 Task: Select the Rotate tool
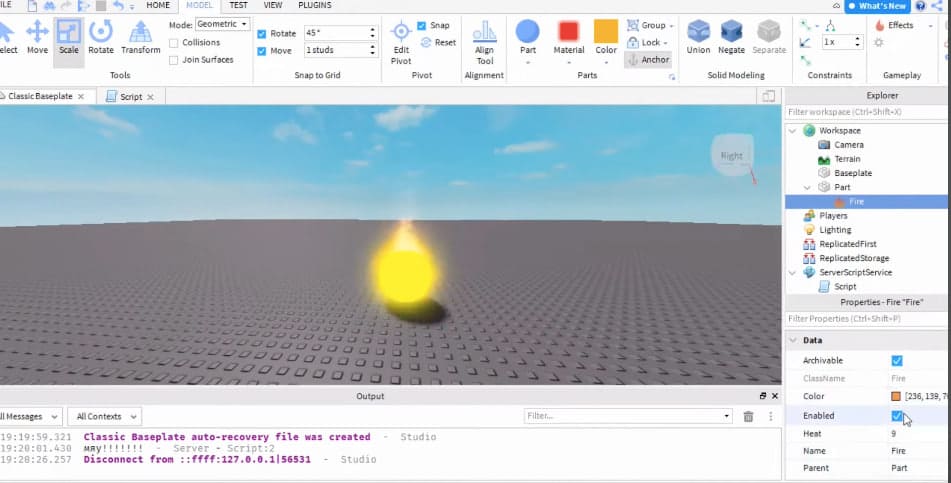pos(101,37)
